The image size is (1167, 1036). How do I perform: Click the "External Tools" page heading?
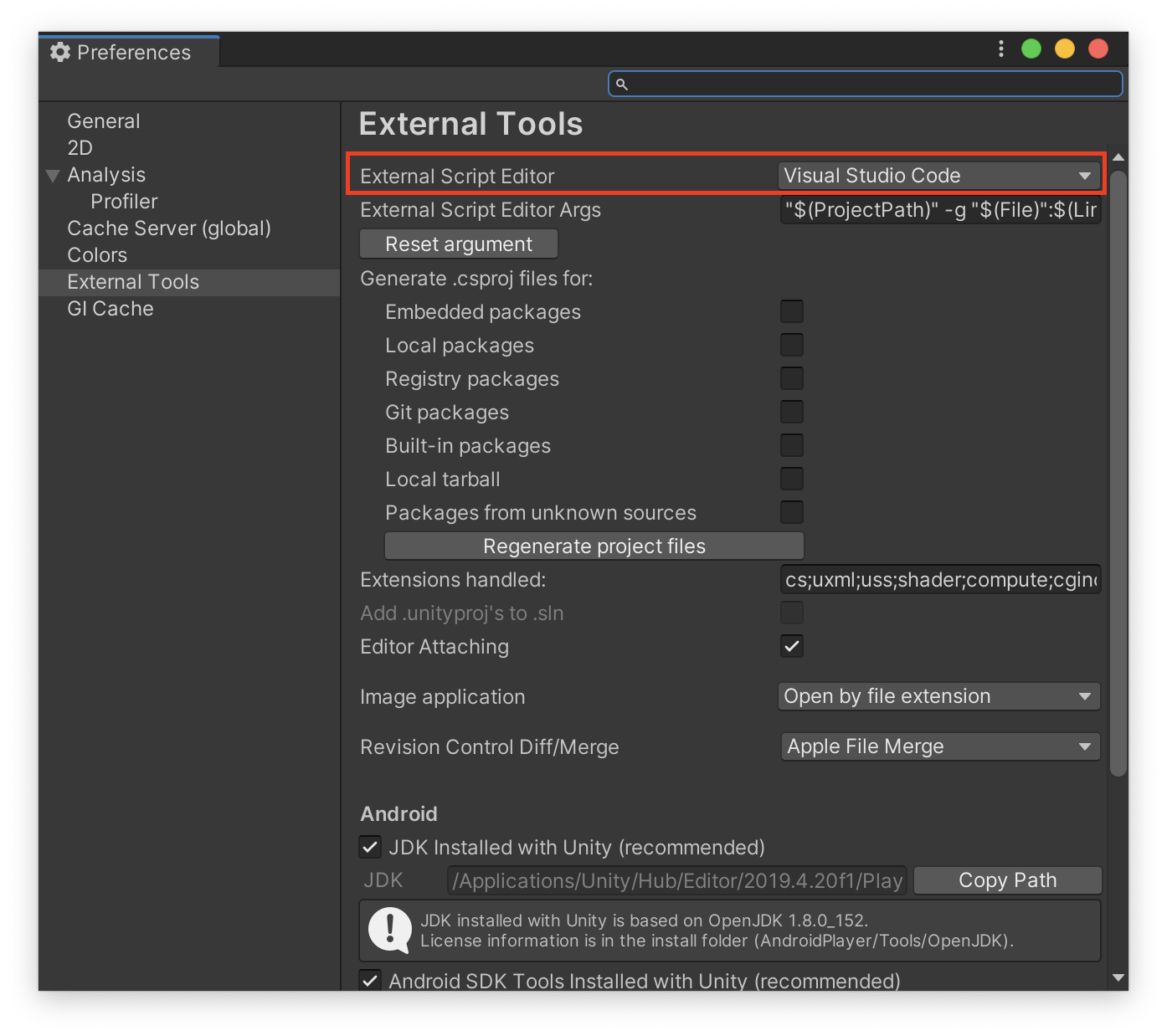[470, 124]
